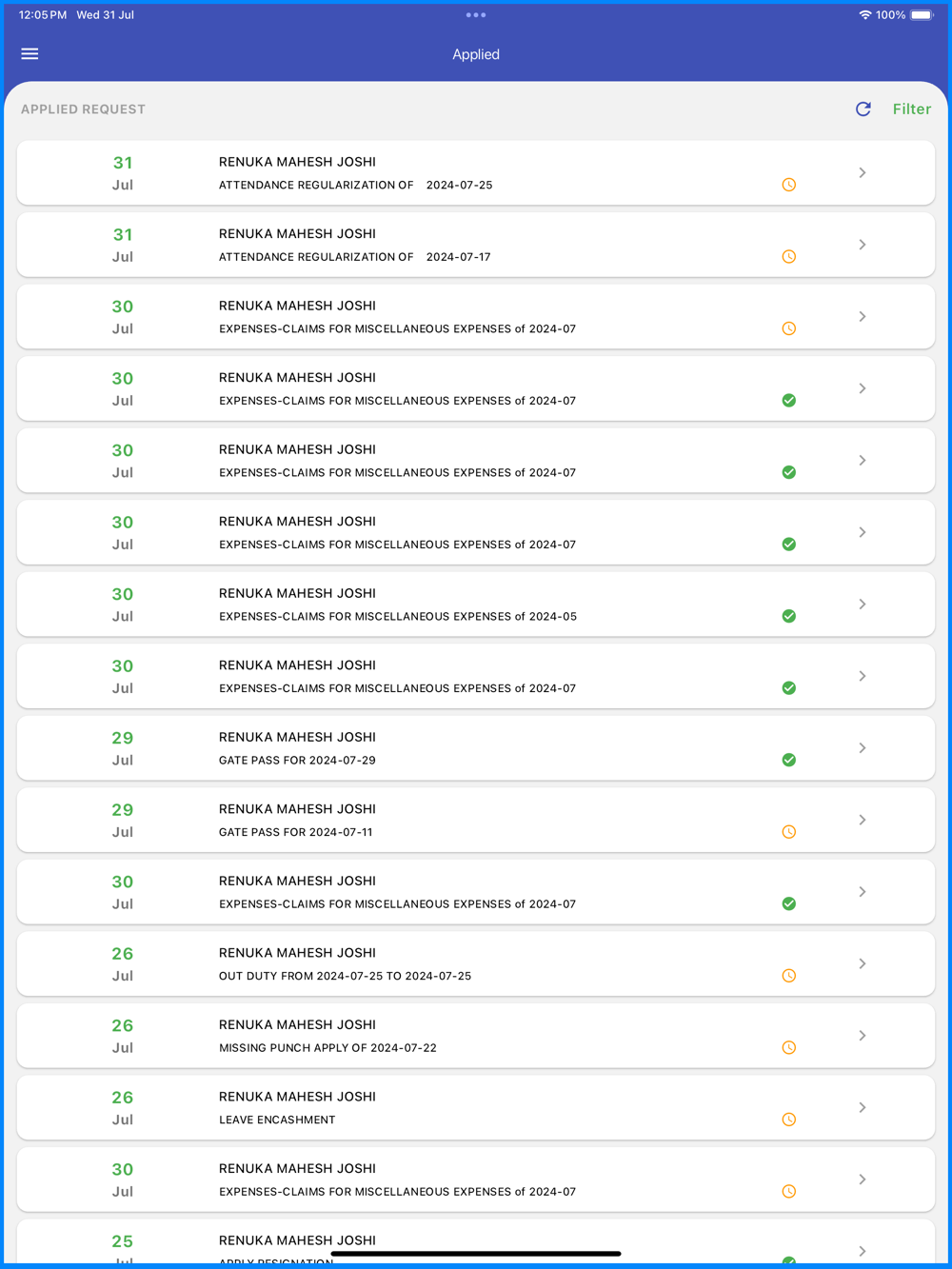
Task: Click employee name on Leave Encashment row
Action: click(x=297, y=1097)
